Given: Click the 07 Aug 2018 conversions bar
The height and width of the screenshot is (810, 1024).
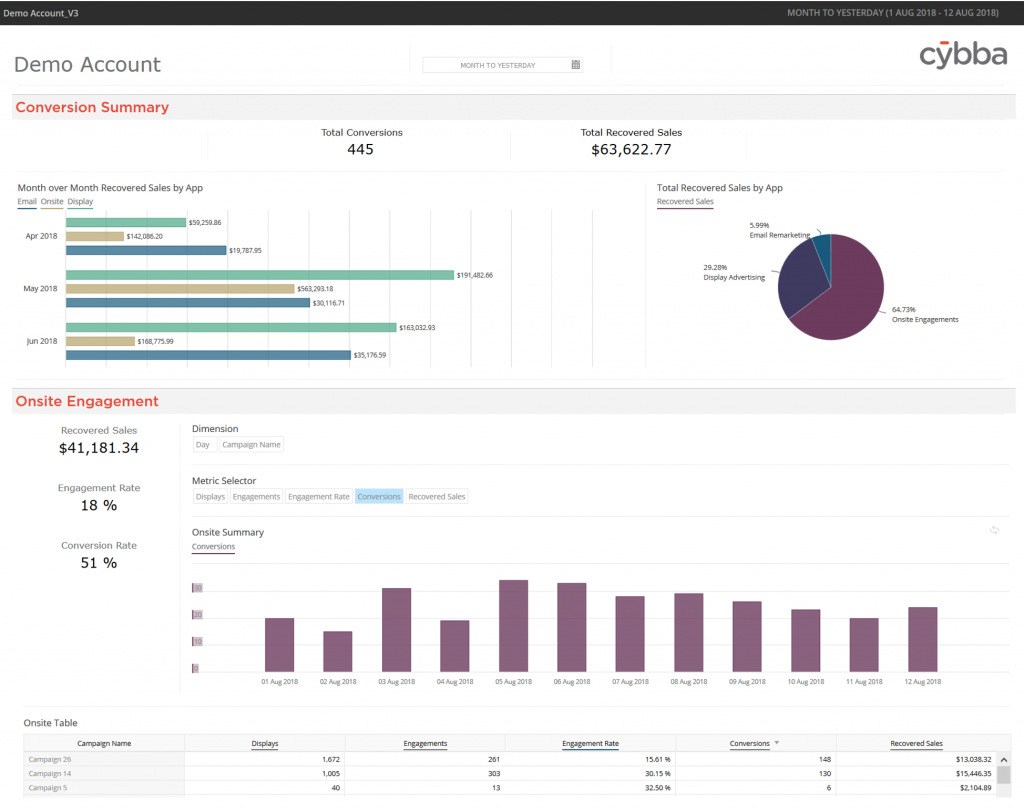Looking at the screenshot, I should tap(630, 634).
